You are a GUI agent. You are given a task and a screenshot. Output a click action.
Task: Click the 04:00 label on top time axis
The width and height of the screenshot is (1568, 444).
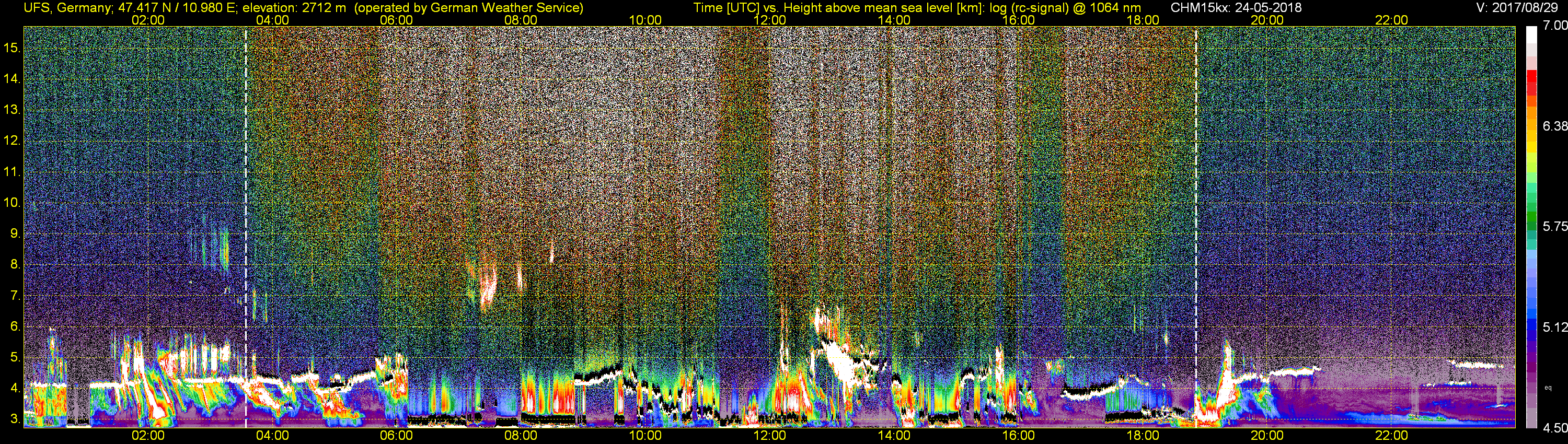272,20
